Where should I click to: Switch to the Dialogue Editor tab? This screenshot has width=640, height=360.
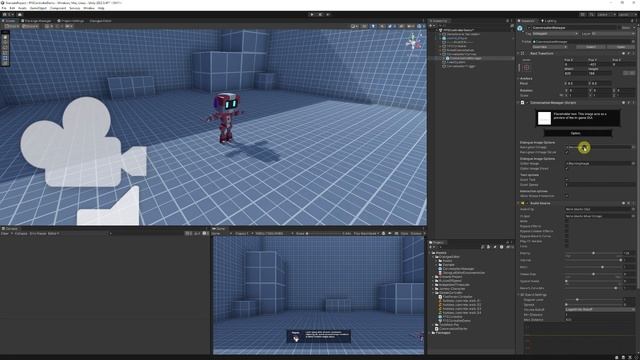tap(100, 21)
